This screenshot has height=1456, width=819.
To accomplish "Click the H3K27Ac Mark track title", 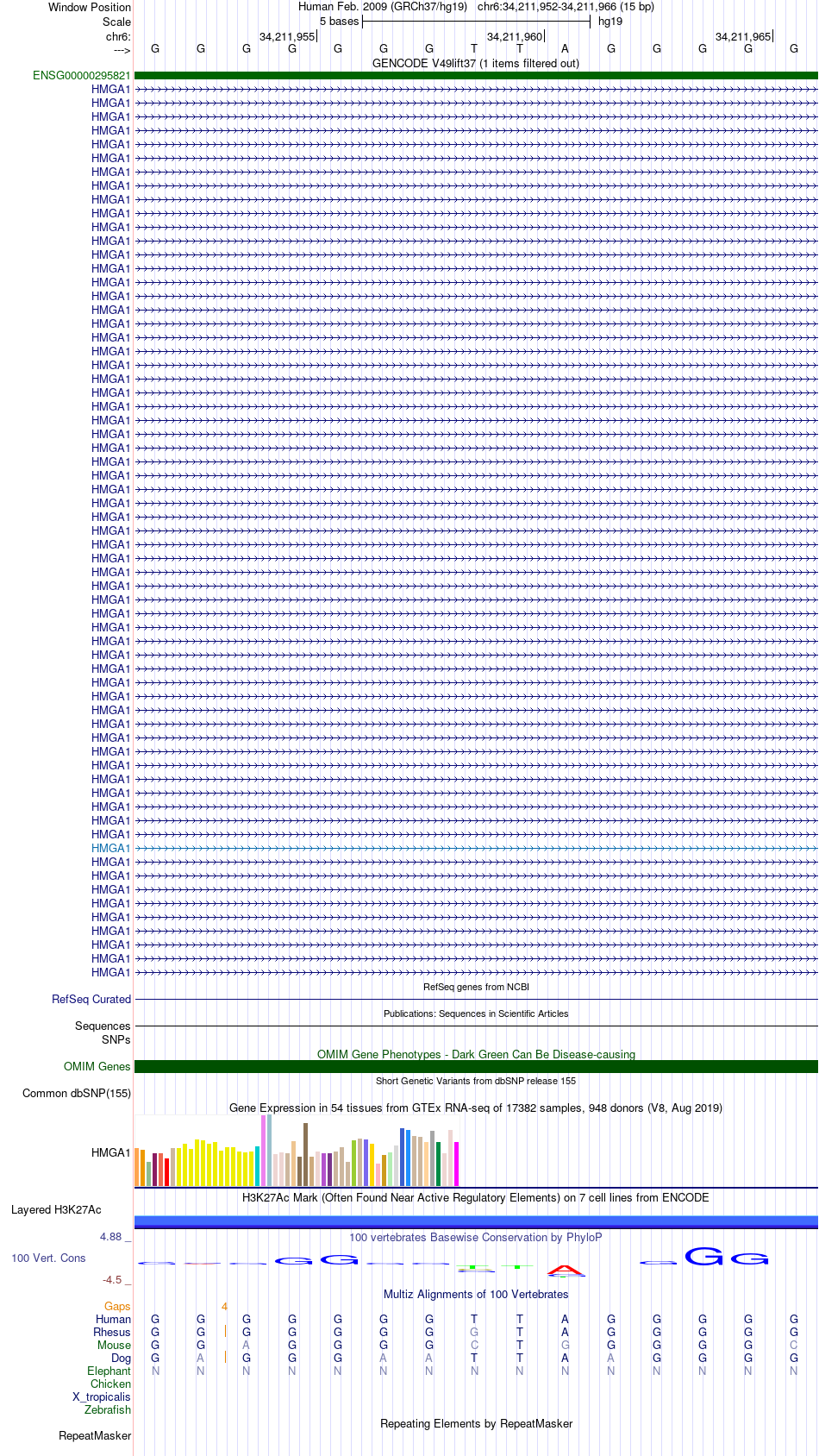I will pos(476,1197).
